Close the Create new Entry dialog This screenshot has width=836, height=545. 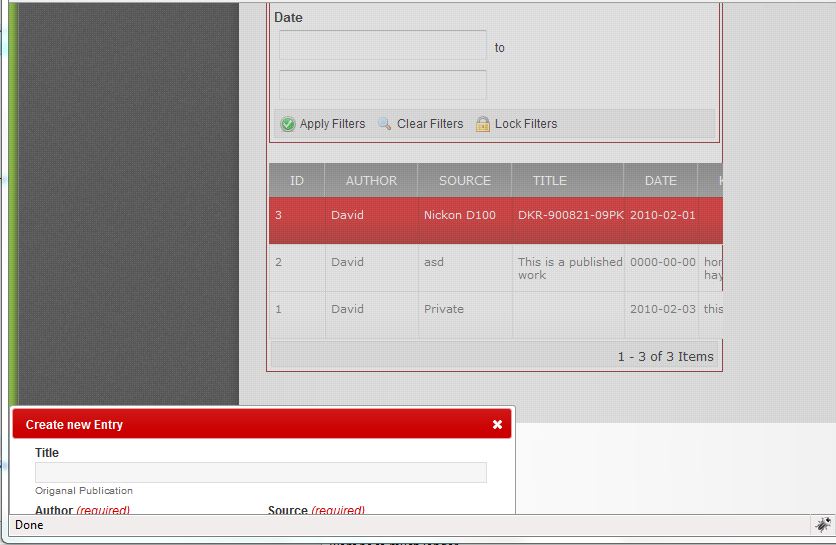pyautogui.click(x=497, y=424)
